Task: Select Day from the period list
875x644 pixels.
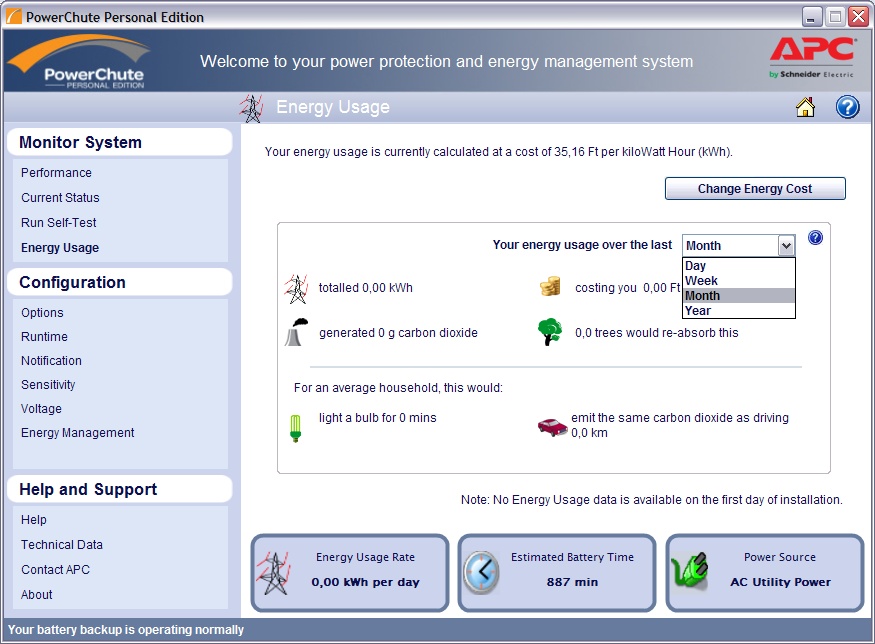Action: coord(739,266)
